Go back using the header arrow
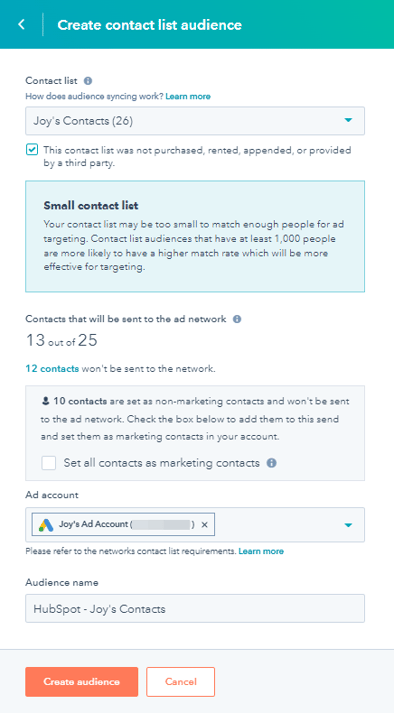The width and height of the screenshot is (394, 713). click(x=21, y=25)
